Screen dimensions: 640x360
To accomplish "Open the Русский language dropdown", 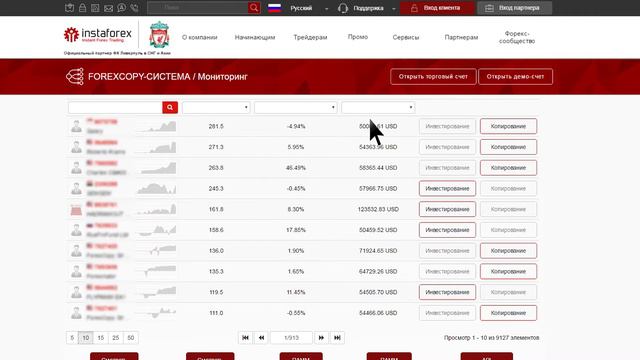I will tap(309, 8).
